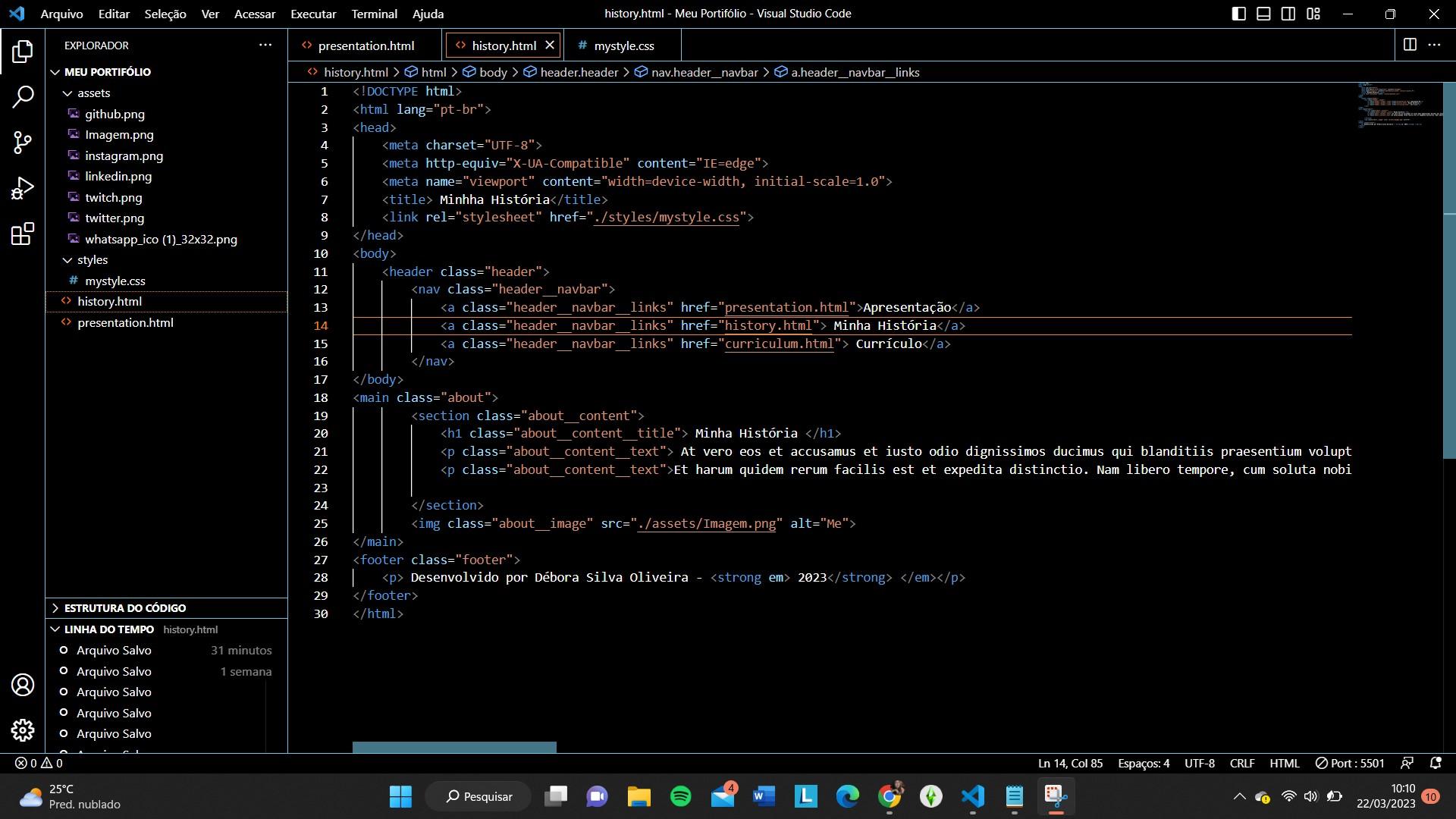The image size is (1456, 819).
Task: Open customize layout button
Action: click(x=1313, y=14)
